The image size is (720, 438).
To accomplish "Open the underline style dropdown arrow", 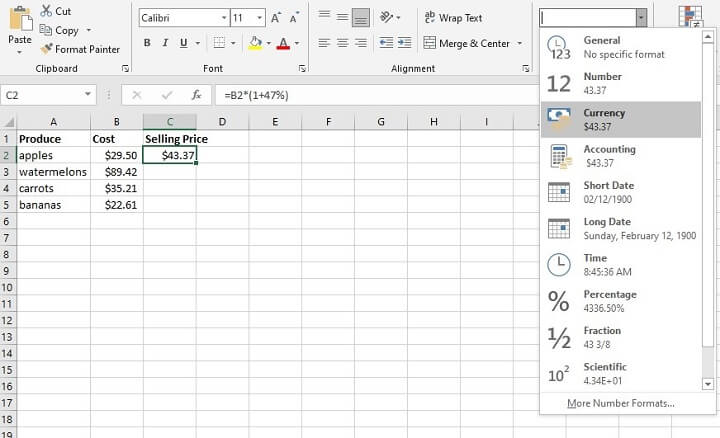I will (198, 44).
